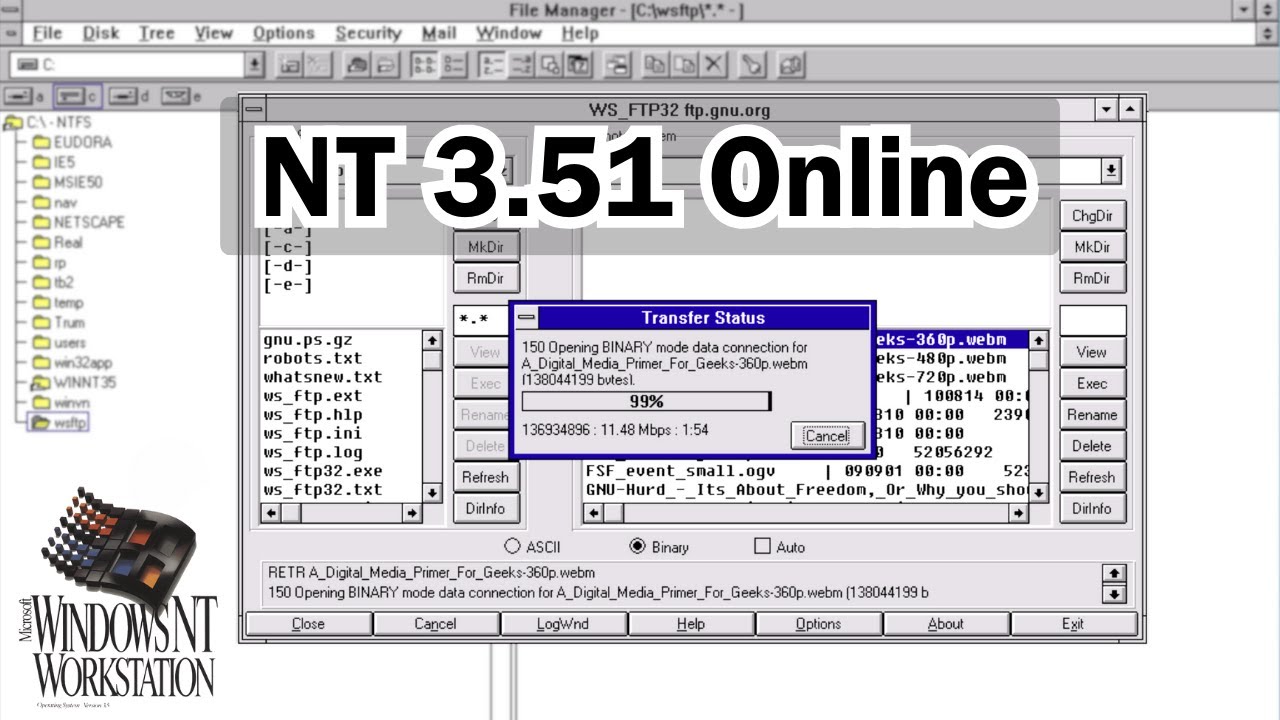The width and height of the screenshot is (1280, 720).
Task: Switch to All File Details icon
Action: click(x=452, y=65)
